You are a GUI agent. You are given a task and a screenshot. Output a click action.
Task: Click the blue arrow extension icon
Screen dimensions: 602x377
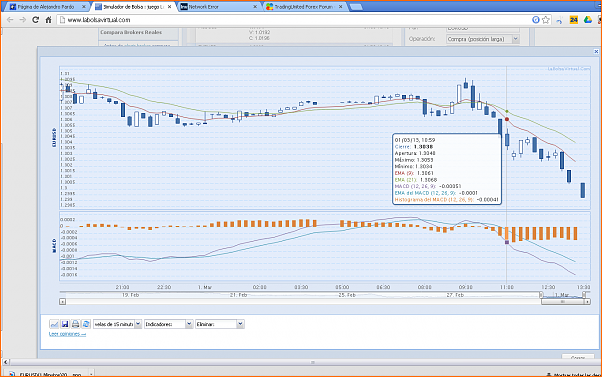pyautogui.click(x=560, y=20)
